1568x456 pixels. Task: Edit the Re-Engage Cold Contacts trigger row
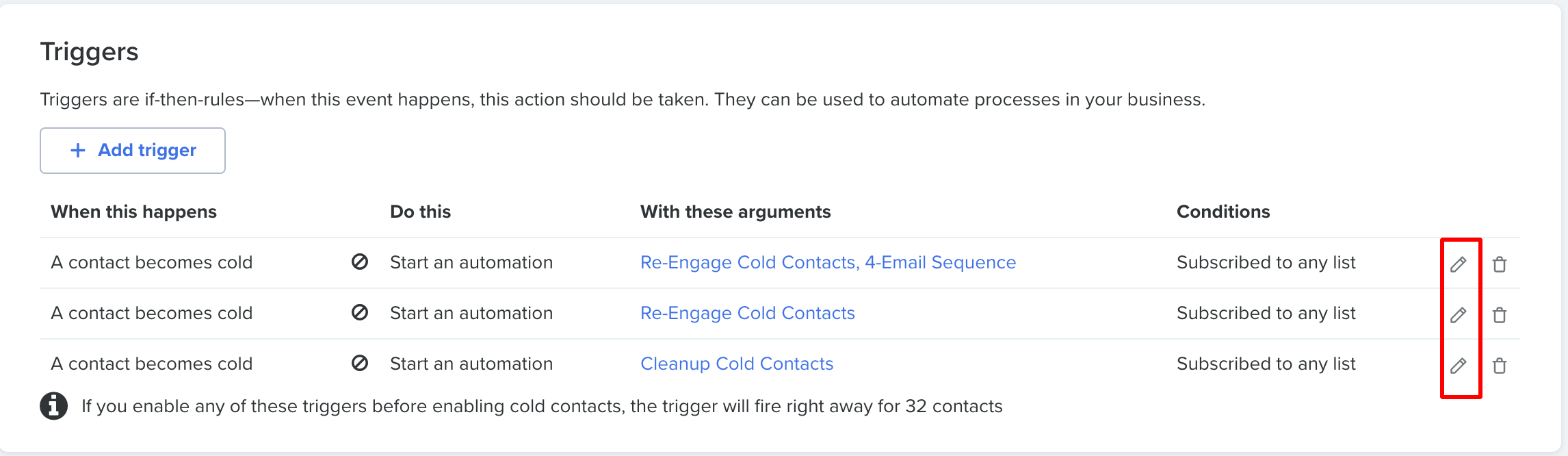tap(1458, 315)
